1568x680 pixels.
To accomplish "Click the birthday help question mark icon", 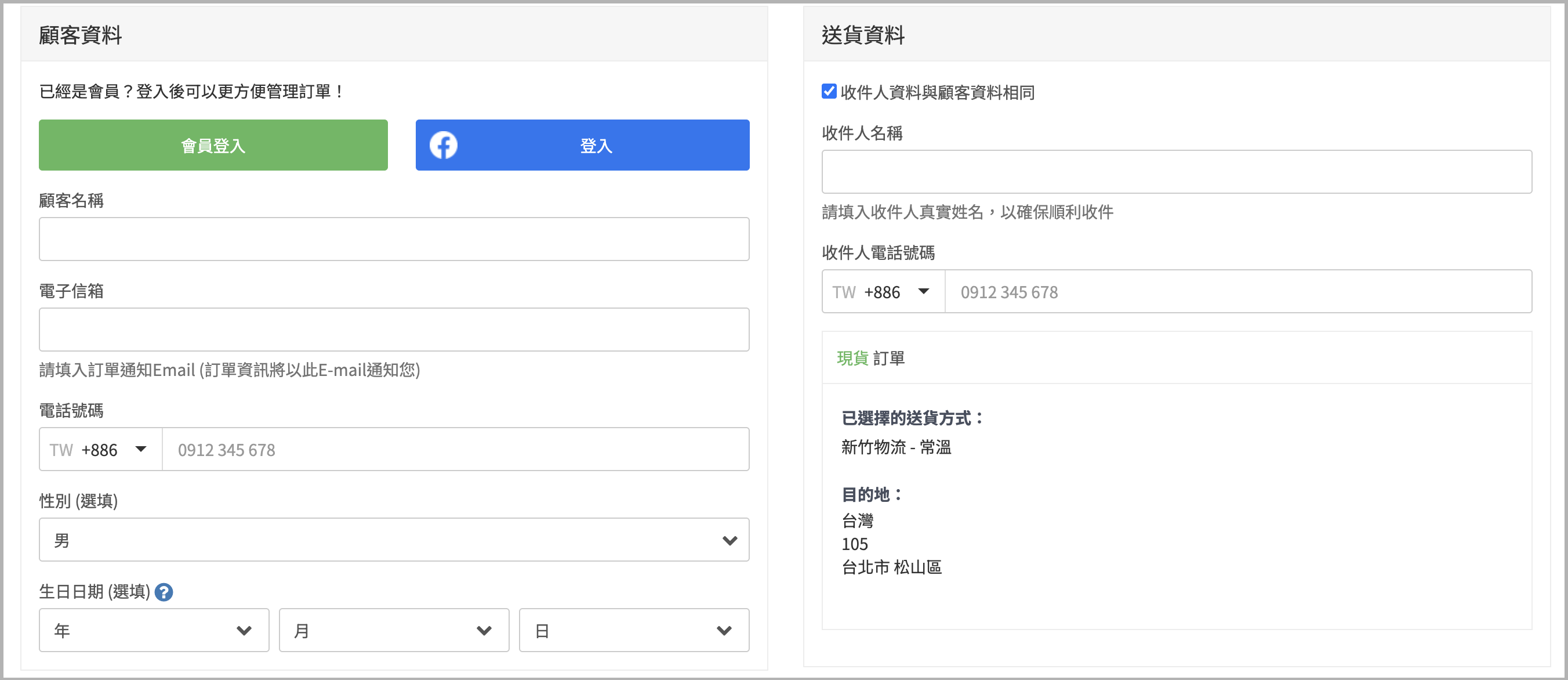I will click(164, 592).
